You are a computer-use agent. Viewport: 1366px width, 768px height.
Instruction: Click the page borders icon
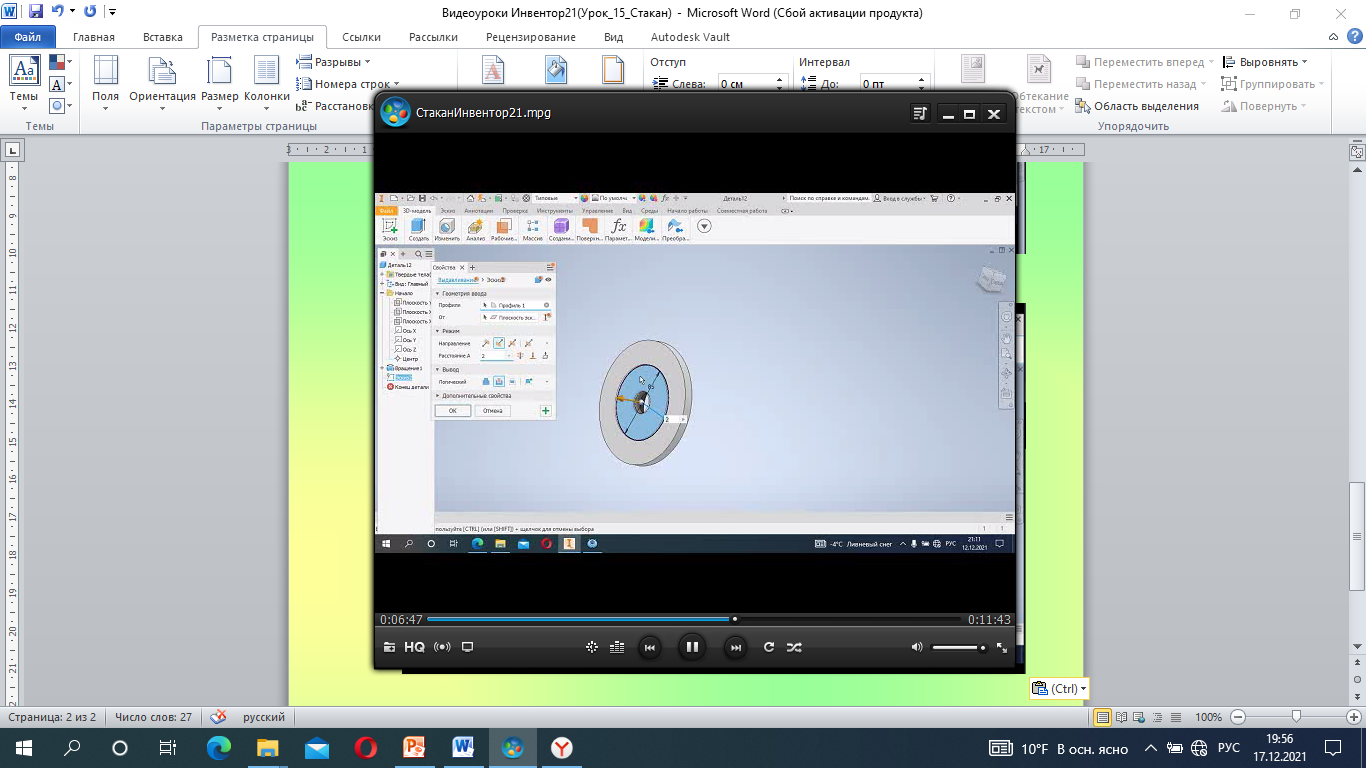pyautogui.click(x=613, y=69)
